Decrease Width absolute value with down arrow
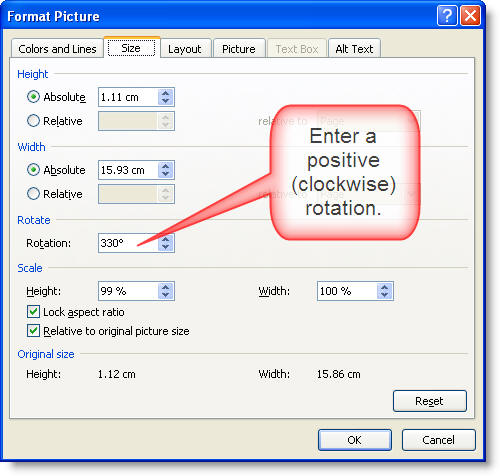 166,174
